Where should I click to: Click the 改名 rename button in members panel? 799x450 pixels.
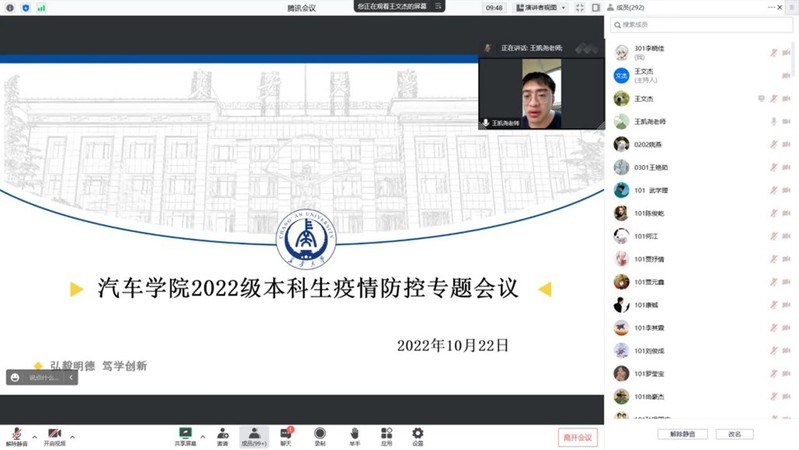click(735, 434)
